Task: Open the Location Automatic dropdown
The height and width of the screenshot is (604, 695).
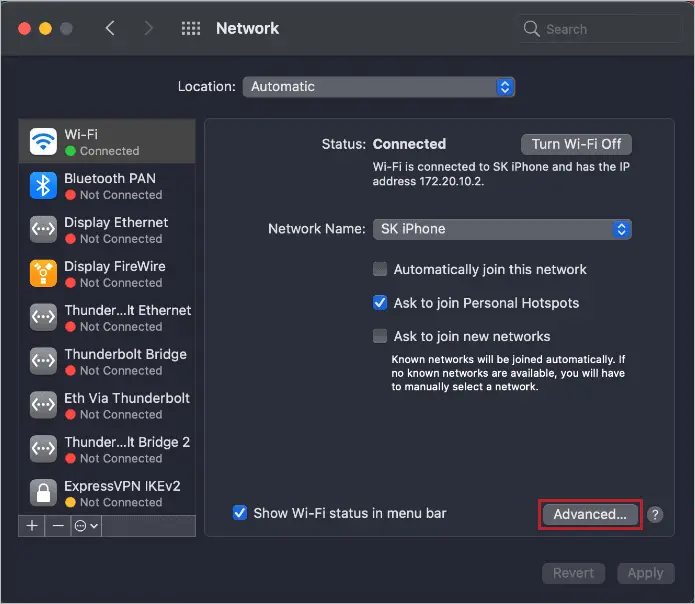Action: coord(379,86)
